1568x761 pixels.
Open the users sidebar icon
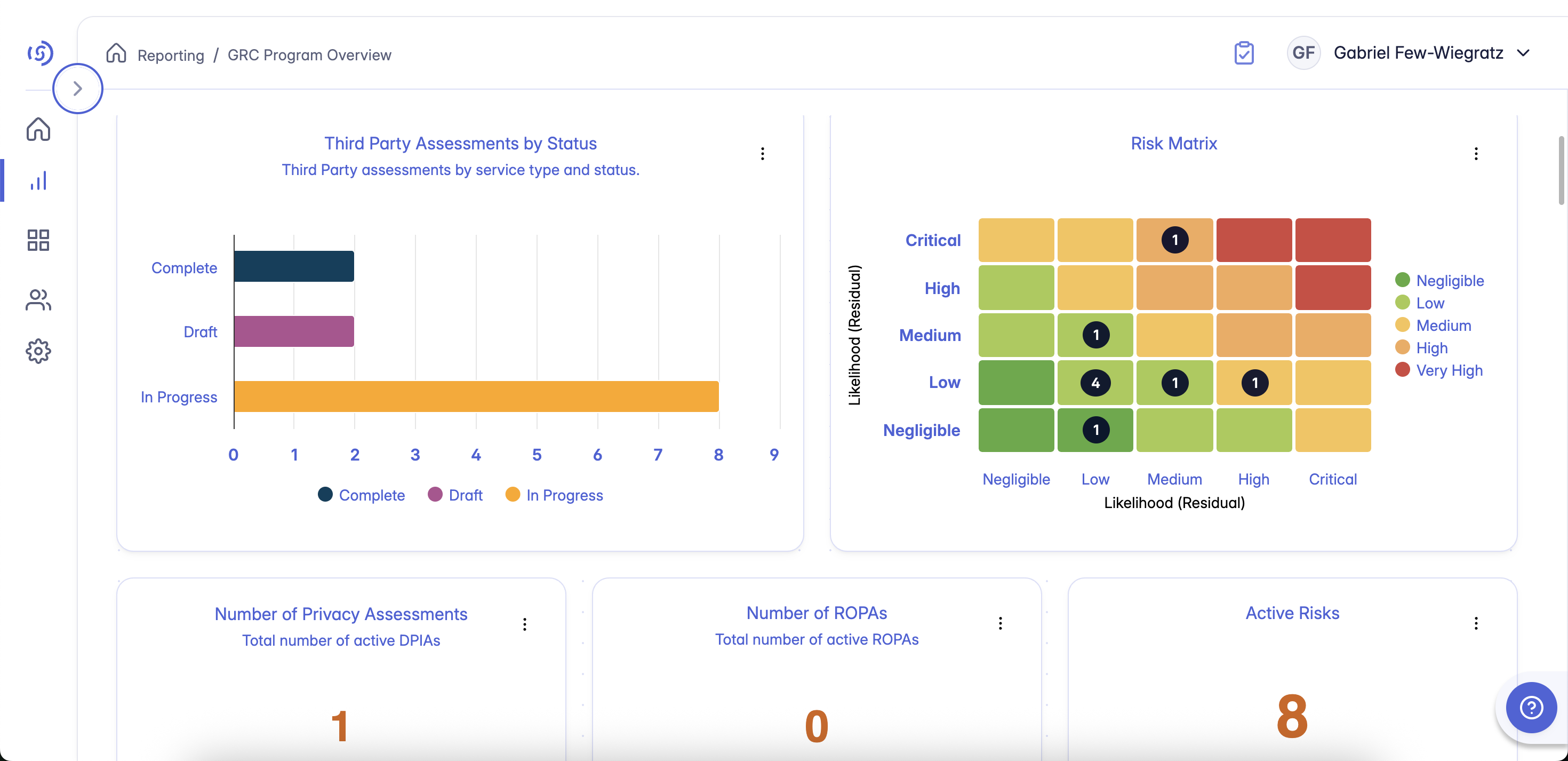pyautogui.click(x=38, y=300)
